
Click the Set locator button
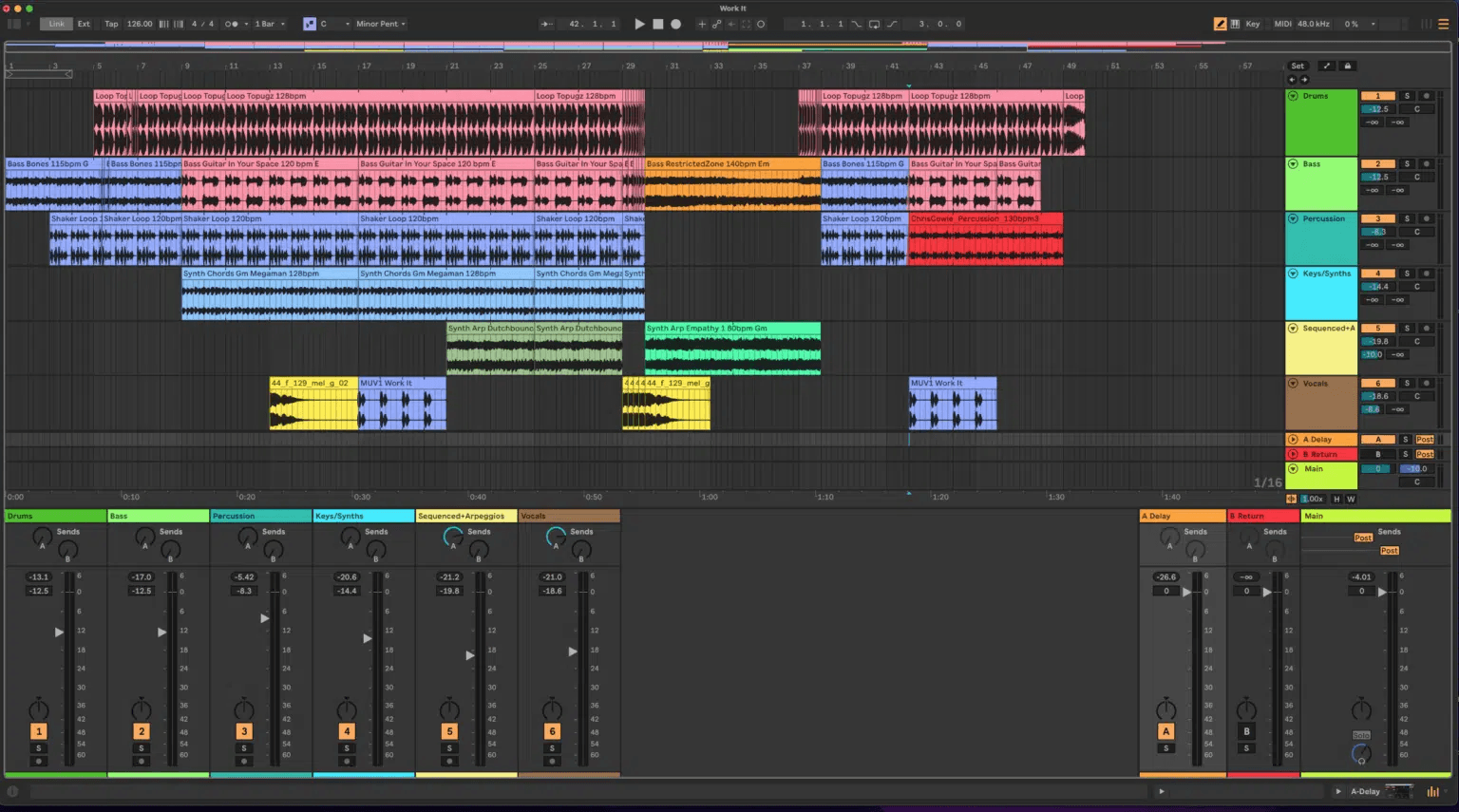pyautogui.click(x=1298, y=66)
